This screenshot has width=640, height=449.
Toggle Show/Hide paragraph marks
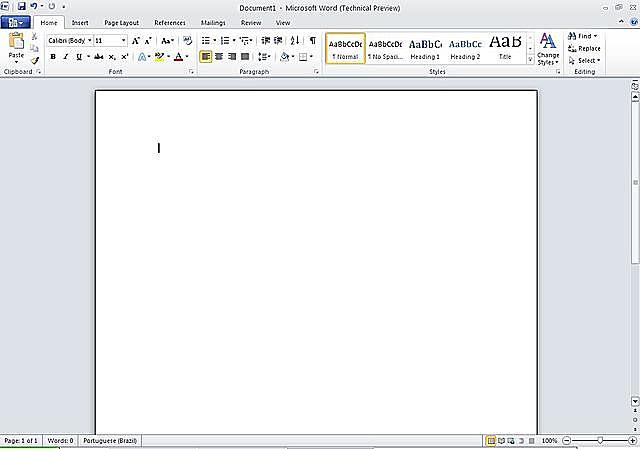tap(313, 40)
